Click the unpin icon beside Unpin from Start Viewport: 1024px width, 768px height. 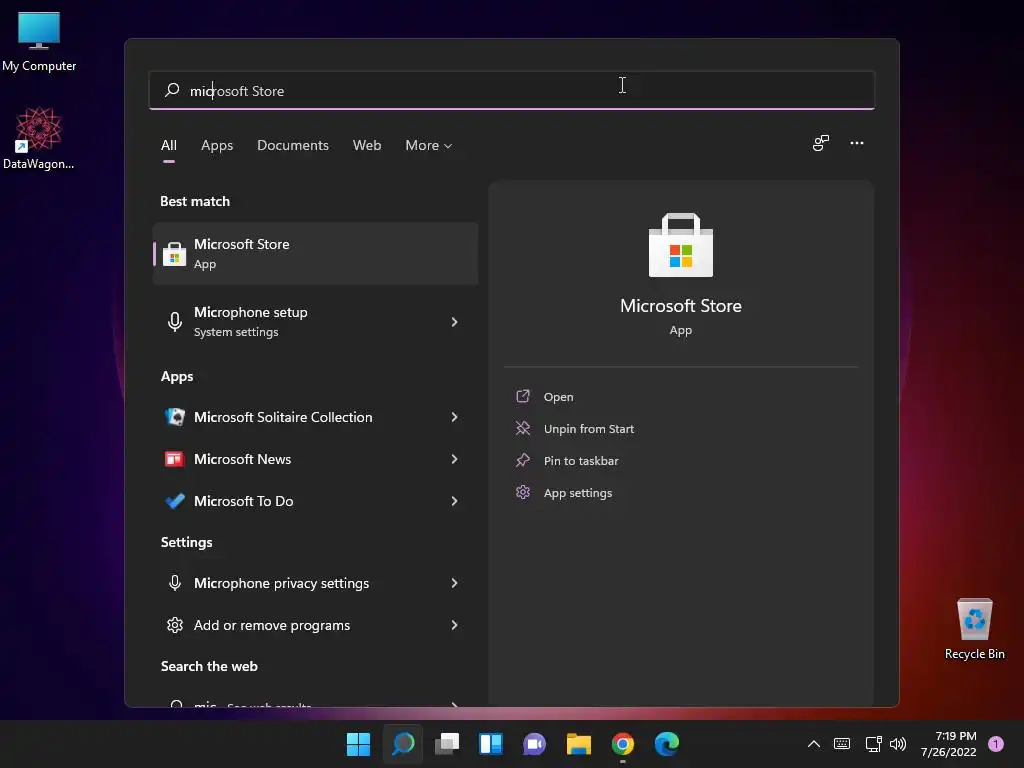click(522, 428)
